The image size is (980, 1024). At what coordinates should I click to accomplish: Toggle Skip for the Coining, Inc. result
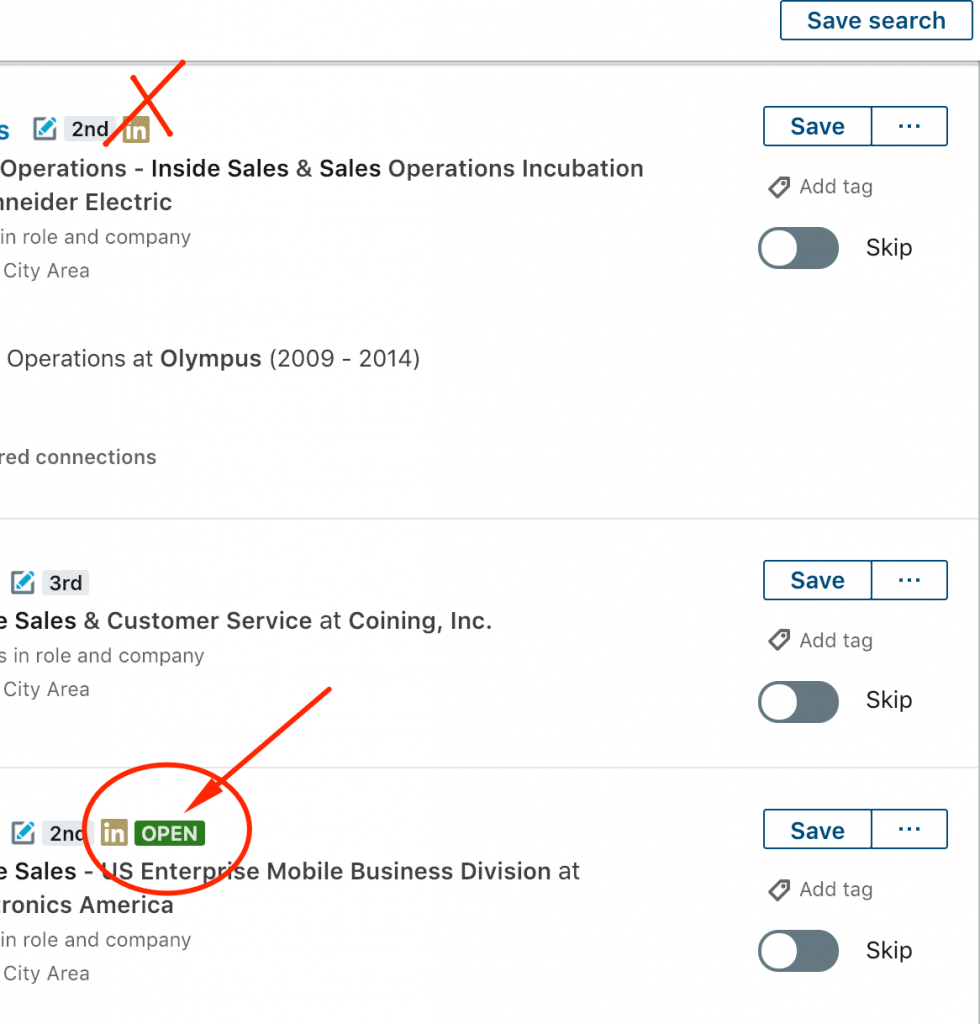798,701
